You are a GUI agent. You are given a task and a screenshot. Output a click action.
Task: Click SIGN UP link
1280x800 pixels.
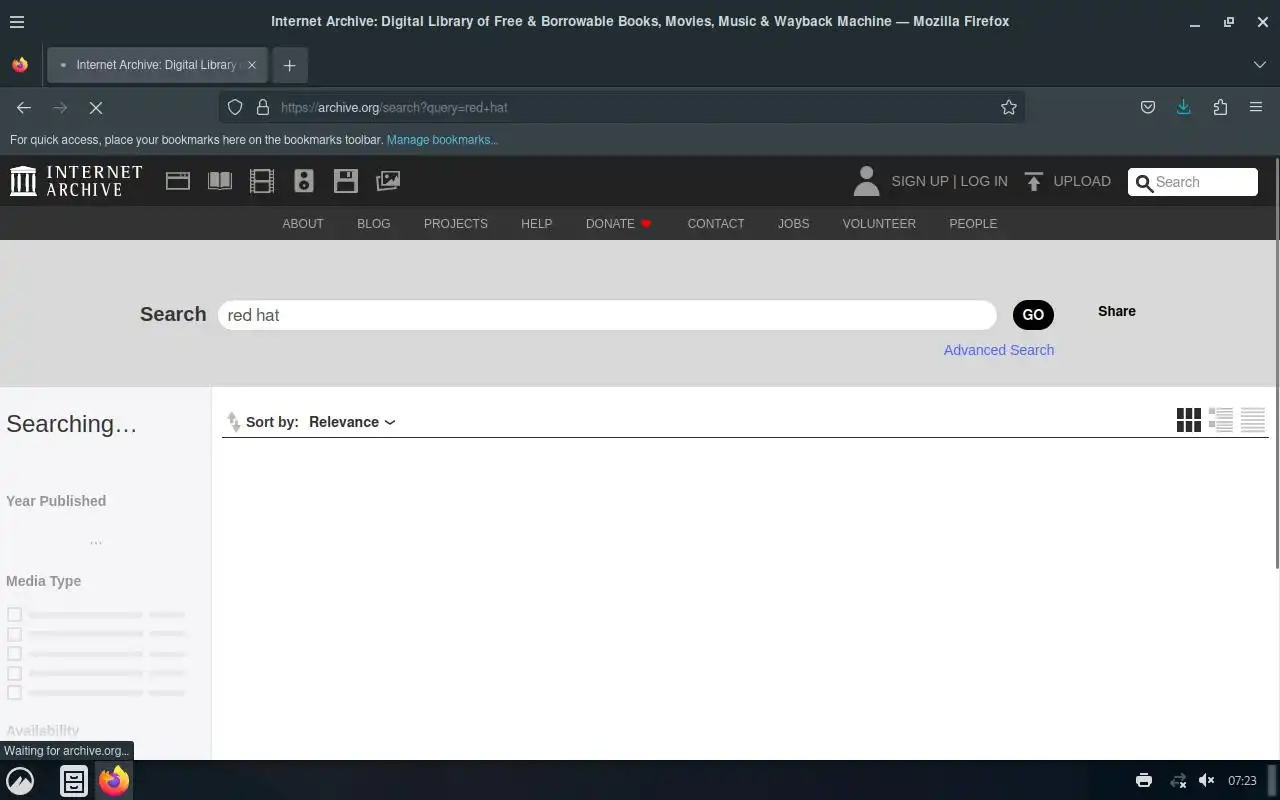(x=920, y=181)
